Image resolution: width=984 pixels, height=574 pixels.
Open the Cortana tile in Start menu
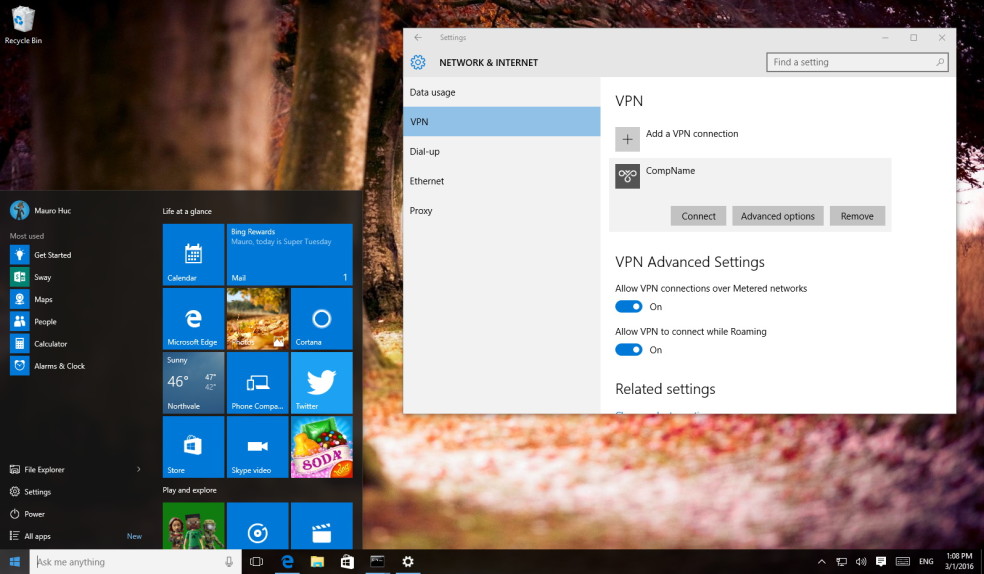(321, 318)
